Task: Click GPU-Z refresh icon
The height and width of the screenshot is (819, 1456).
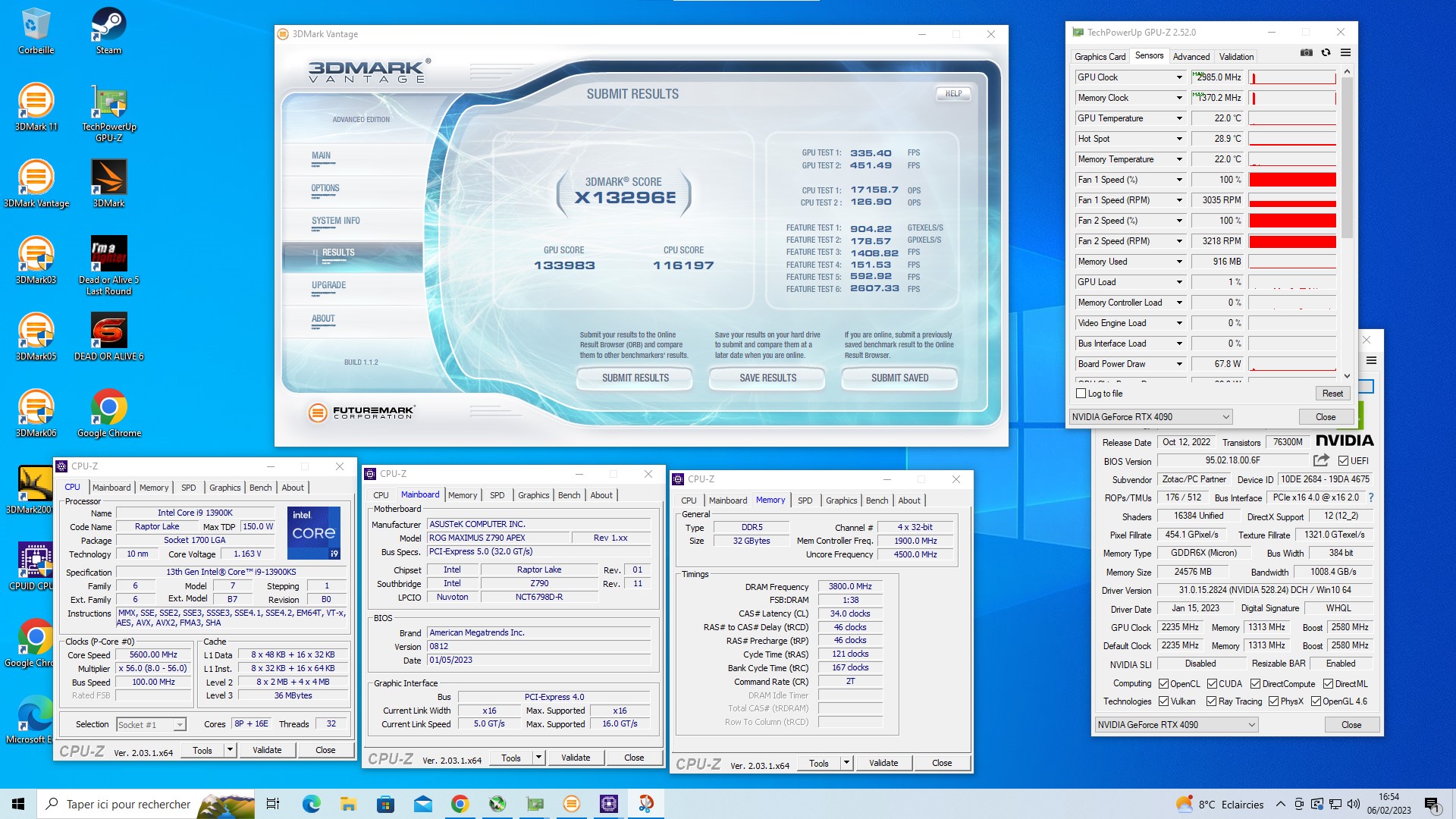Action: (1326, 52)
